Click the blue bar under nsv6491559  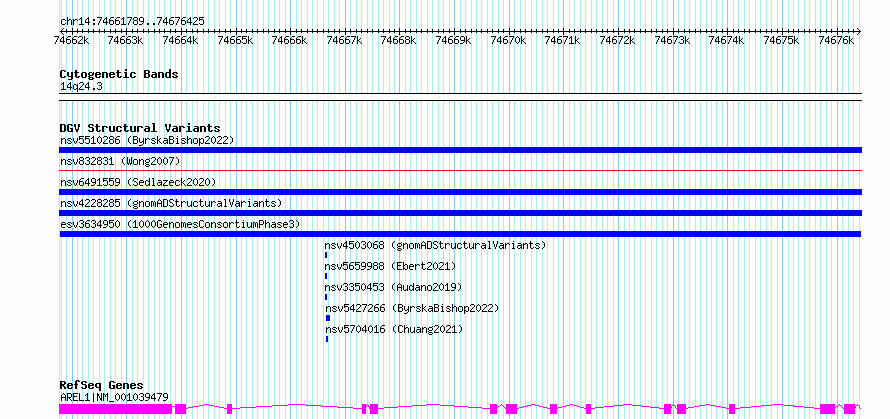460,192
